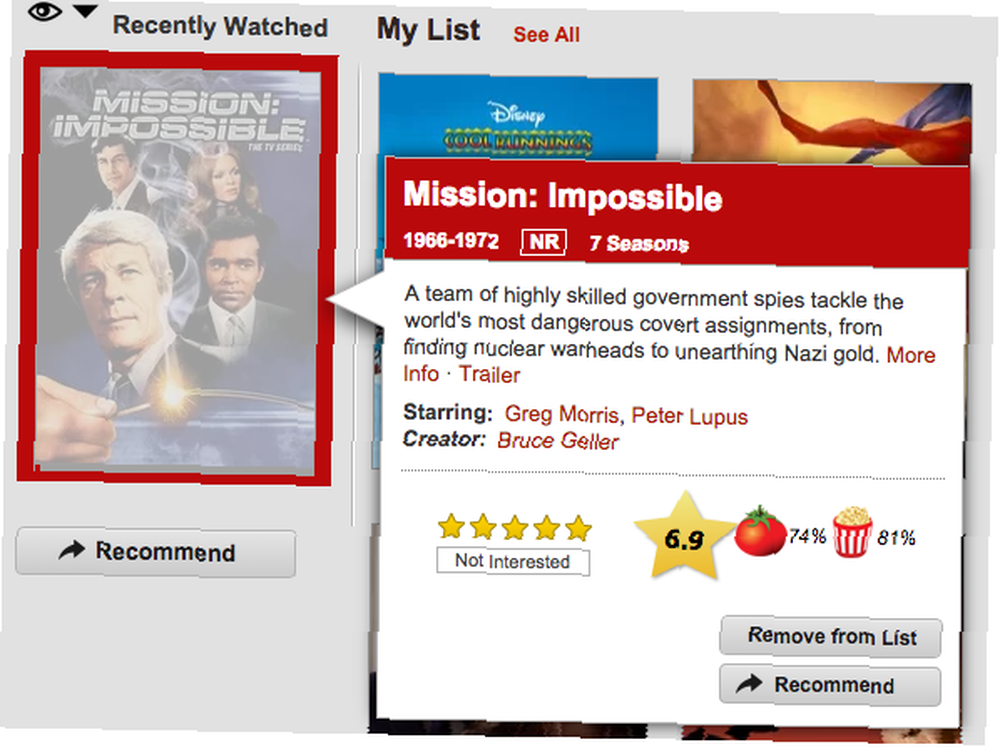The width and height of the screenshot is (1000, 747).
Task: Rate the show five stars
Action: click(578, 528)
